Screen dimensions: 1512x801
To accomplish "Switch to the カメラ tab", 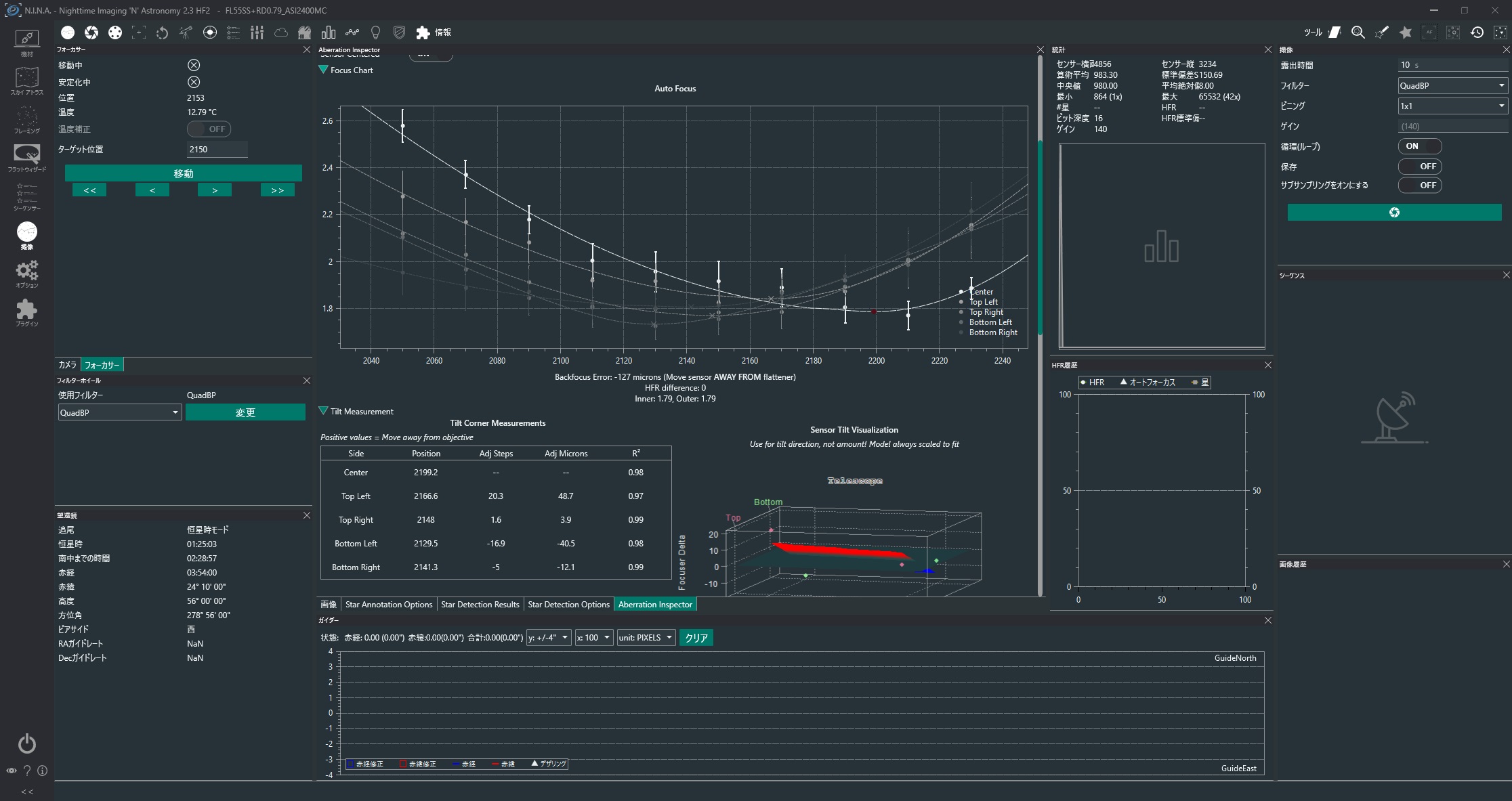I will (x=68, y=365).
